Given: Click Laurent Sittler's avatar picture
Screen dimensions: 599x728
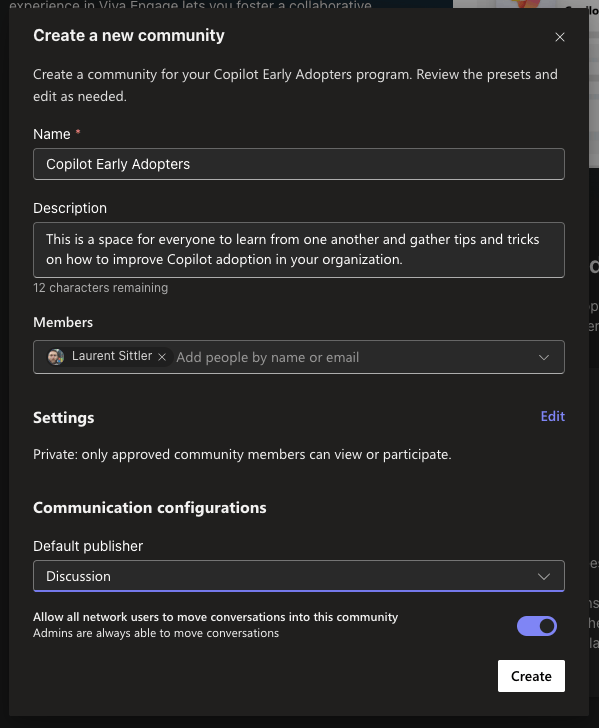Looking at the screenshot, I should (x=56, y=357).
